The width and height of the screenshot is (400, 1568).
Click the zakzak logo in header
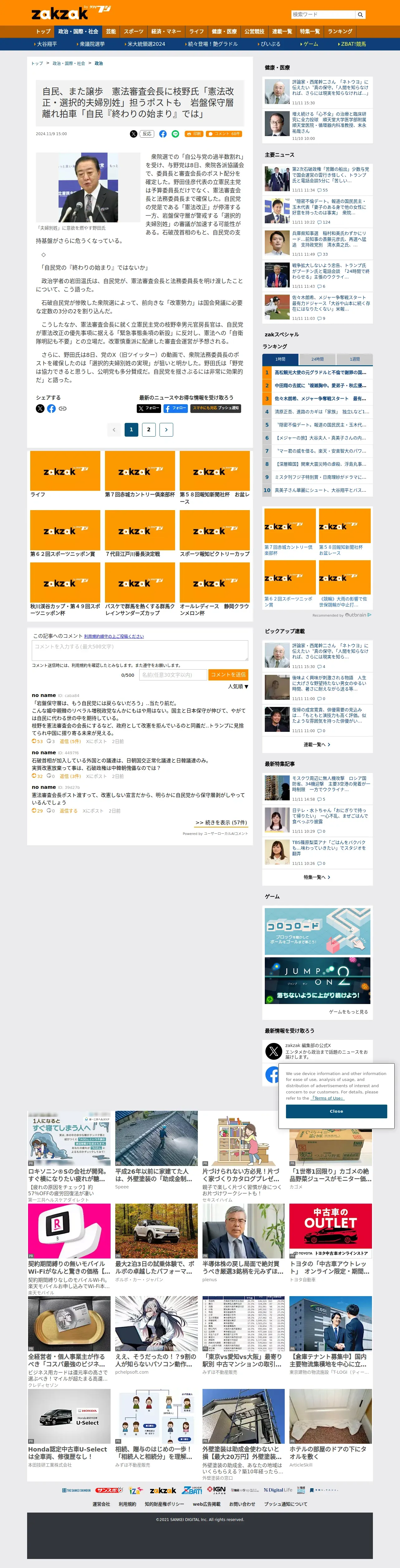coord(71,12)
